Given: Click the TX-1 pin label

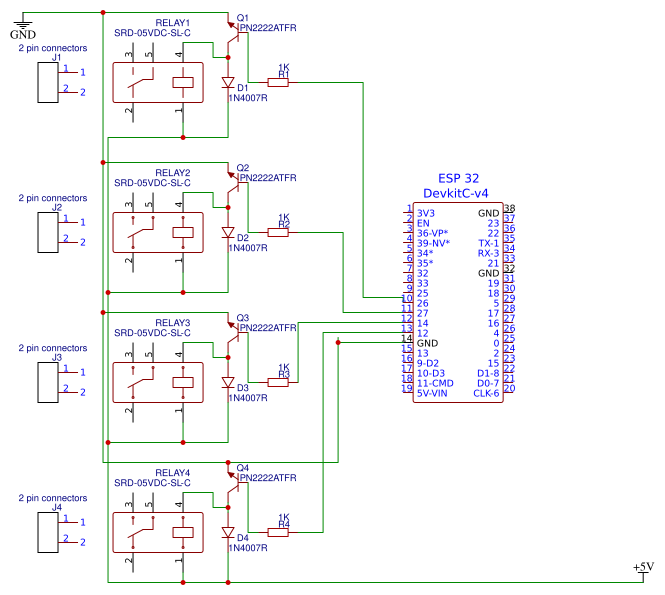Looking at the screenshot, I should pos(489,243).
